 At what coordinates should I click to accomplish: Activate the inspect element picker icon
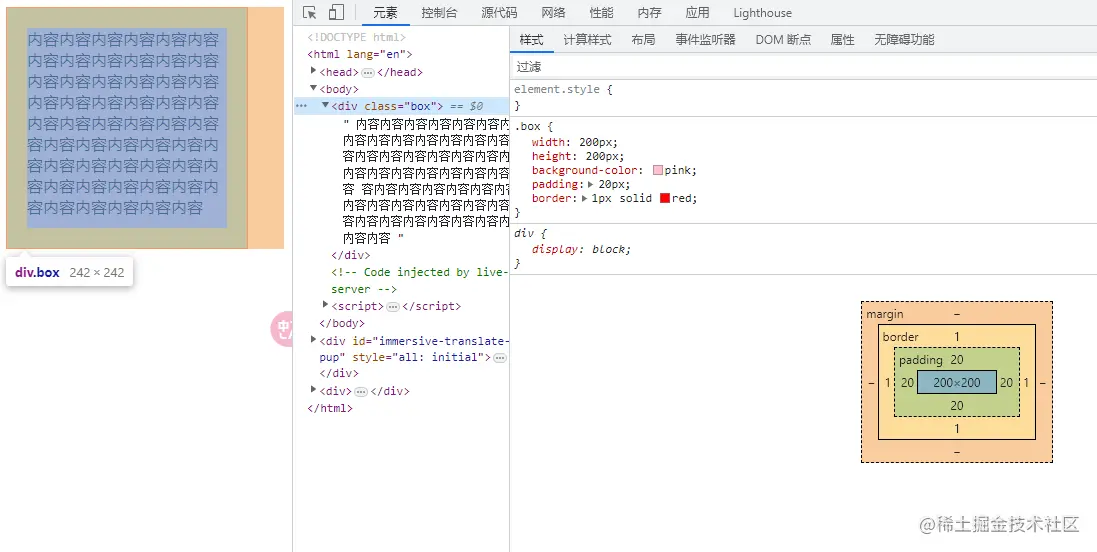(x=310, y=13)
